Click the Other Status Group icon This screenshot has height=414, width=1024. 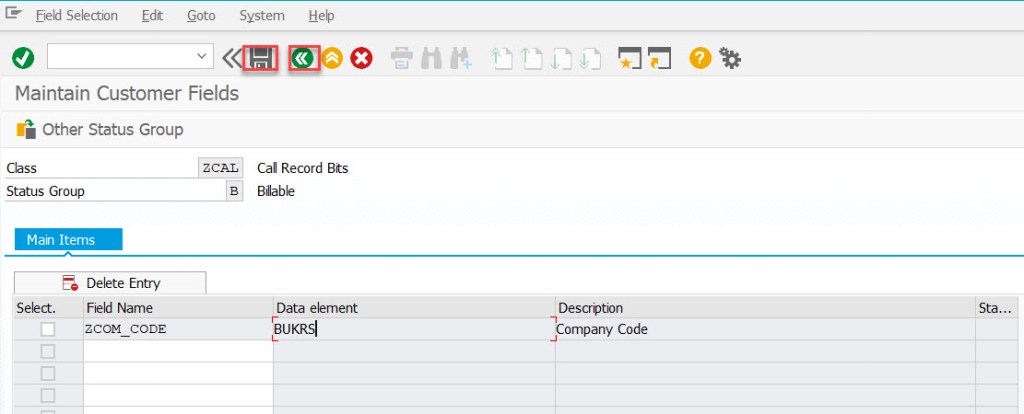(x=26, y=129)
